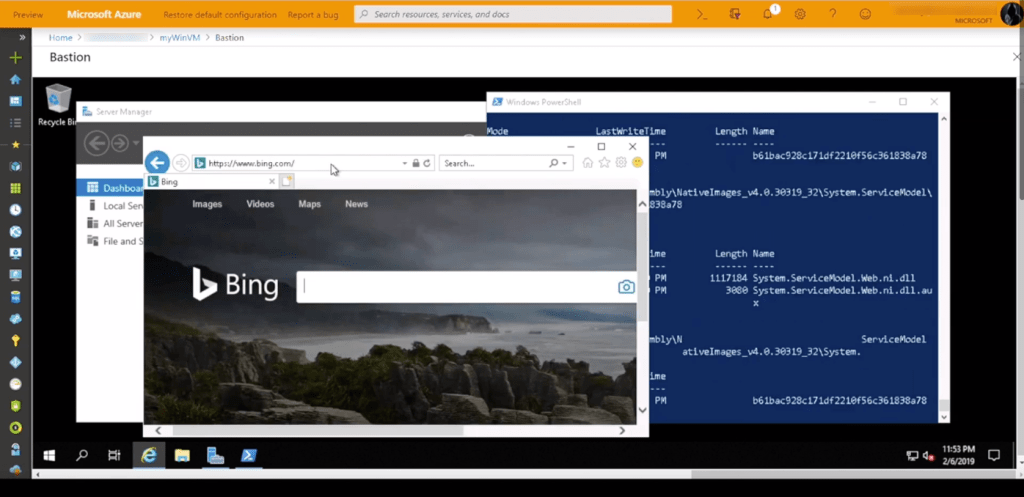Open Bing Videos
Screen dimensions: 1024x497
[x=260, y=204]
